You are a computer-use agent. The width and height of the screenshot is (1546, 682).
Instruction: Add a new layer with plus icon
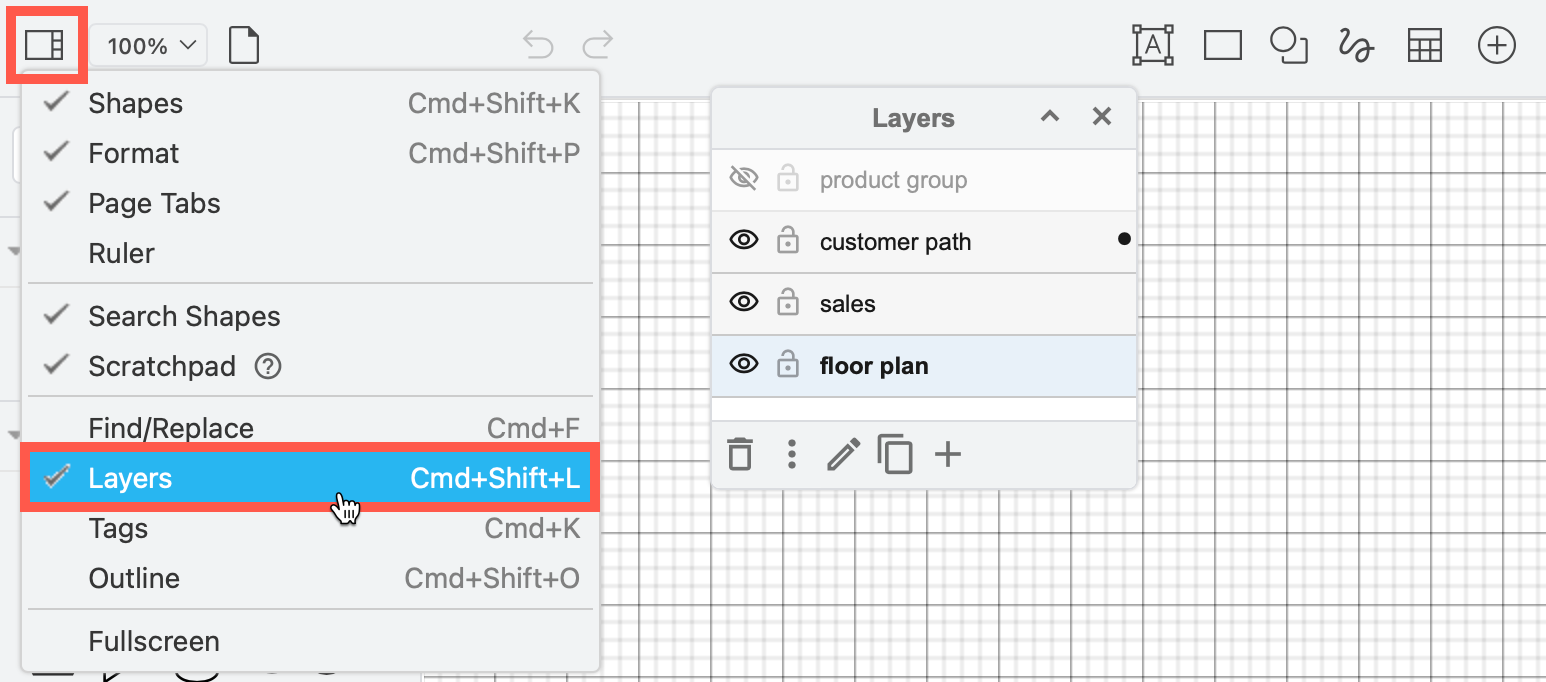[x=948, y=454]
